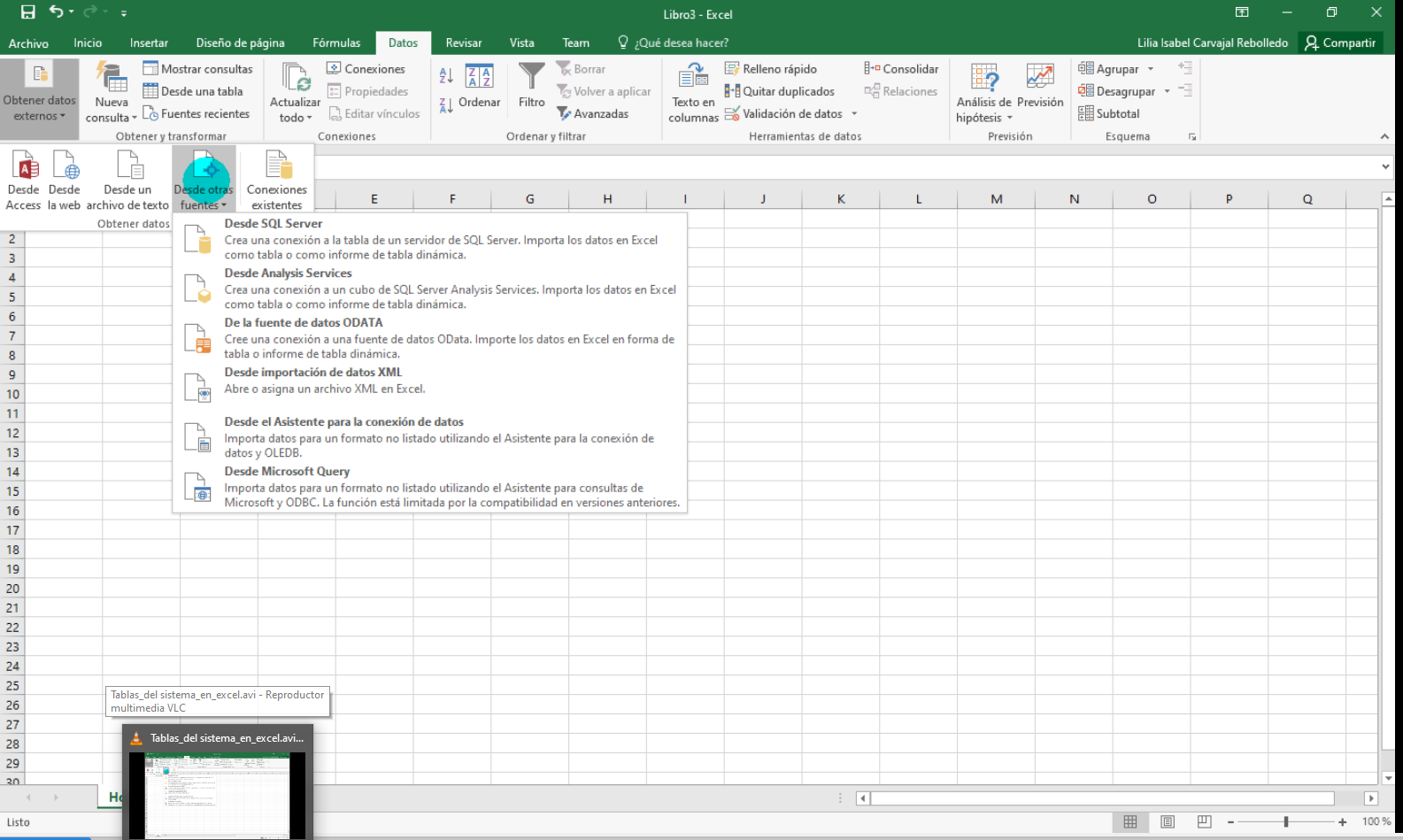Open Esquema dialog launcher
The width and height of the screenshot is (1403, 840).
click(x=1192, y=136)
